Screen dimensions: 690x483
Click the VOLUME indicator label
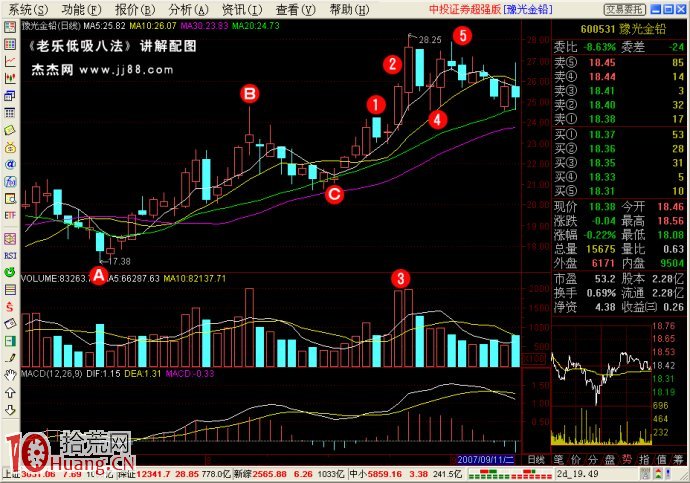(55, 278)
